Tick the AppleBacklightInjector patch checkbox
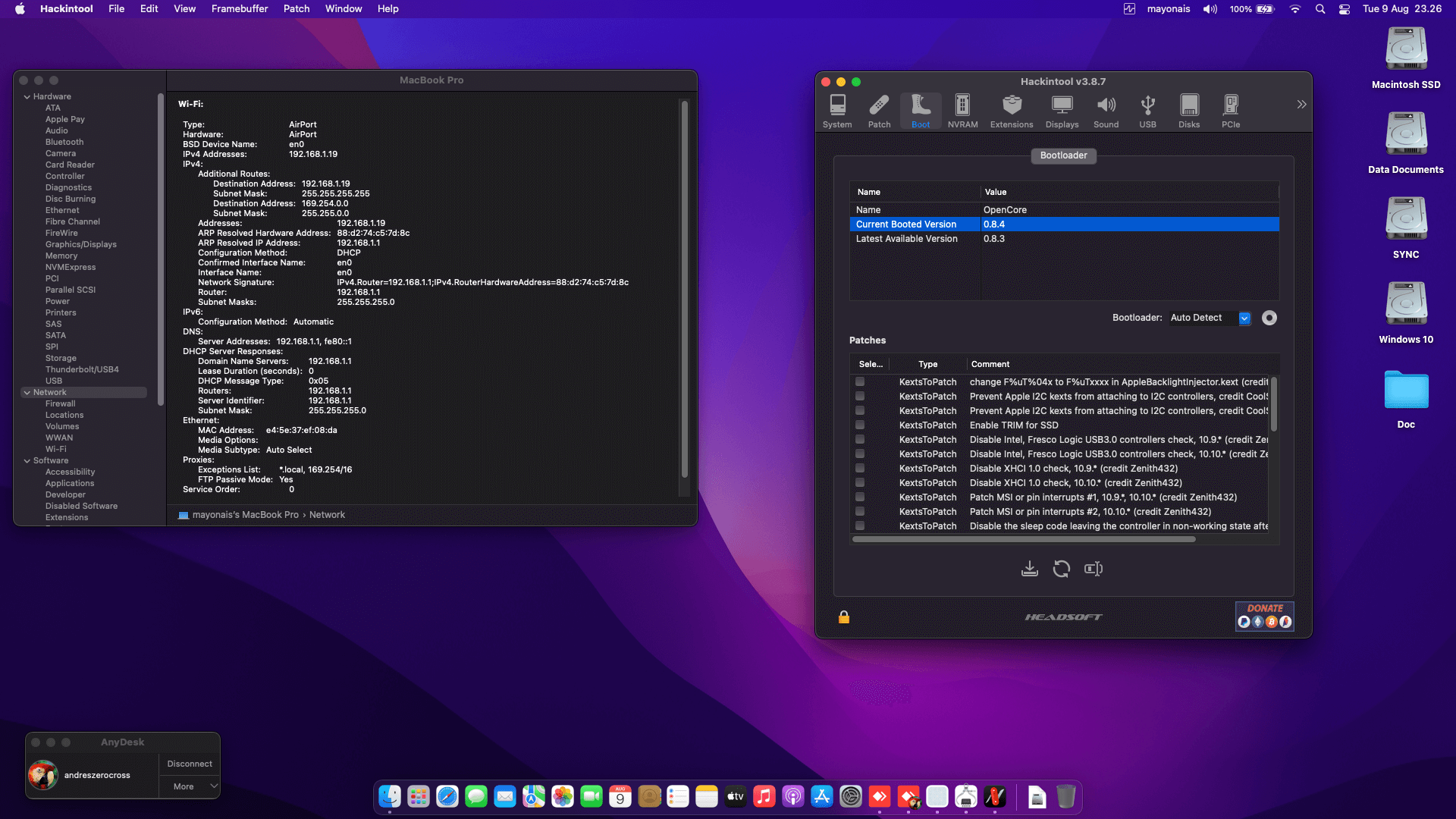Viewport: 1456px width, 819px height. tap(860, 382)
